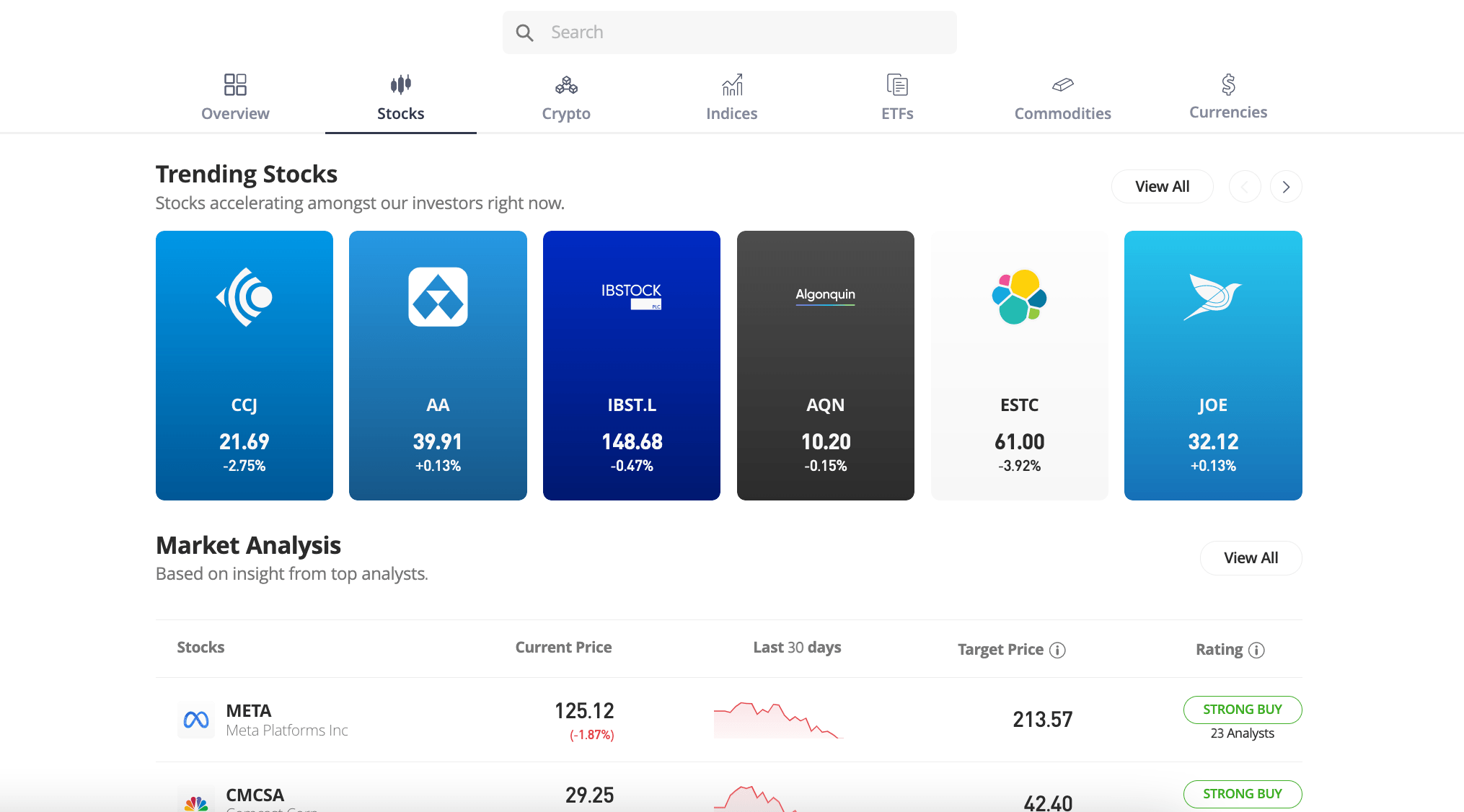Click inside the Search input field

click(743, 32)
